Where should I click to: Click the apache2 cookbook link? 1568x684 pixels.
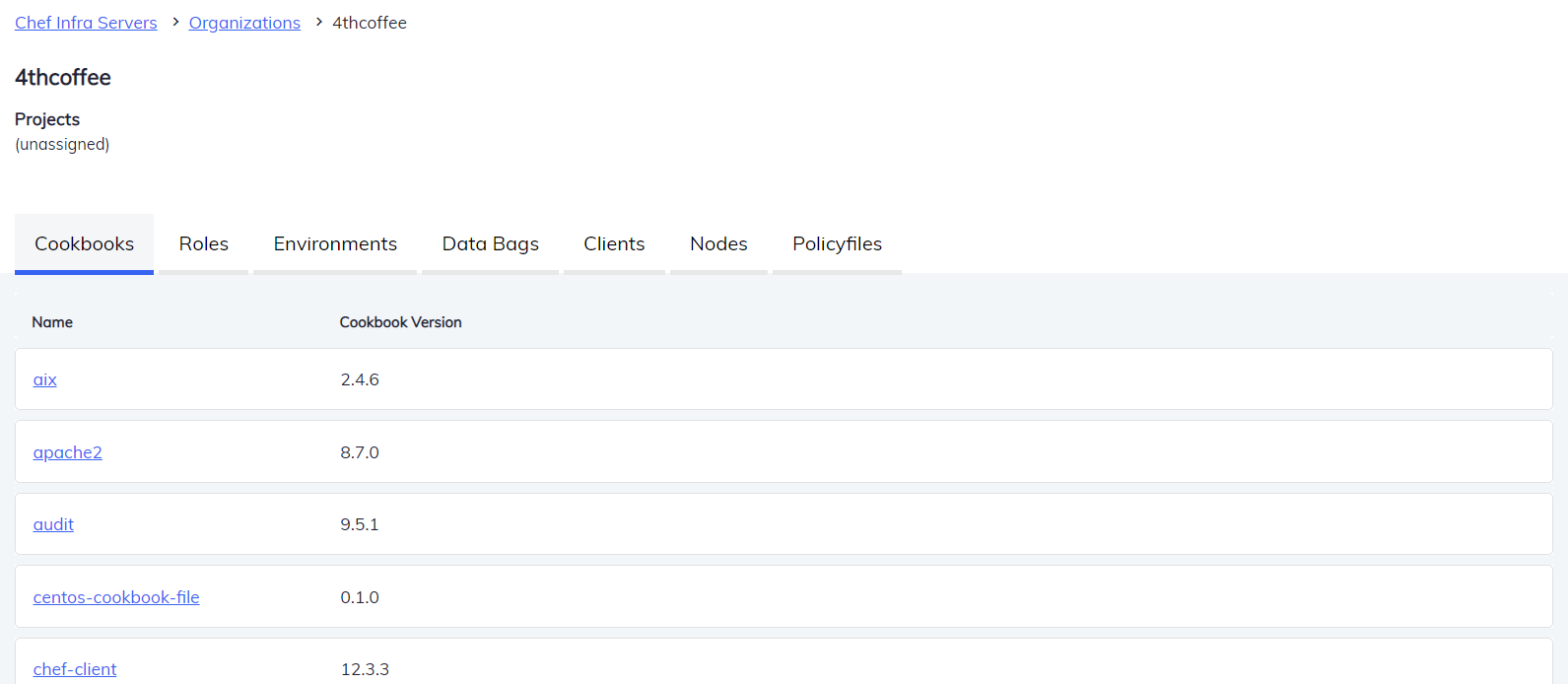(68, 452)
